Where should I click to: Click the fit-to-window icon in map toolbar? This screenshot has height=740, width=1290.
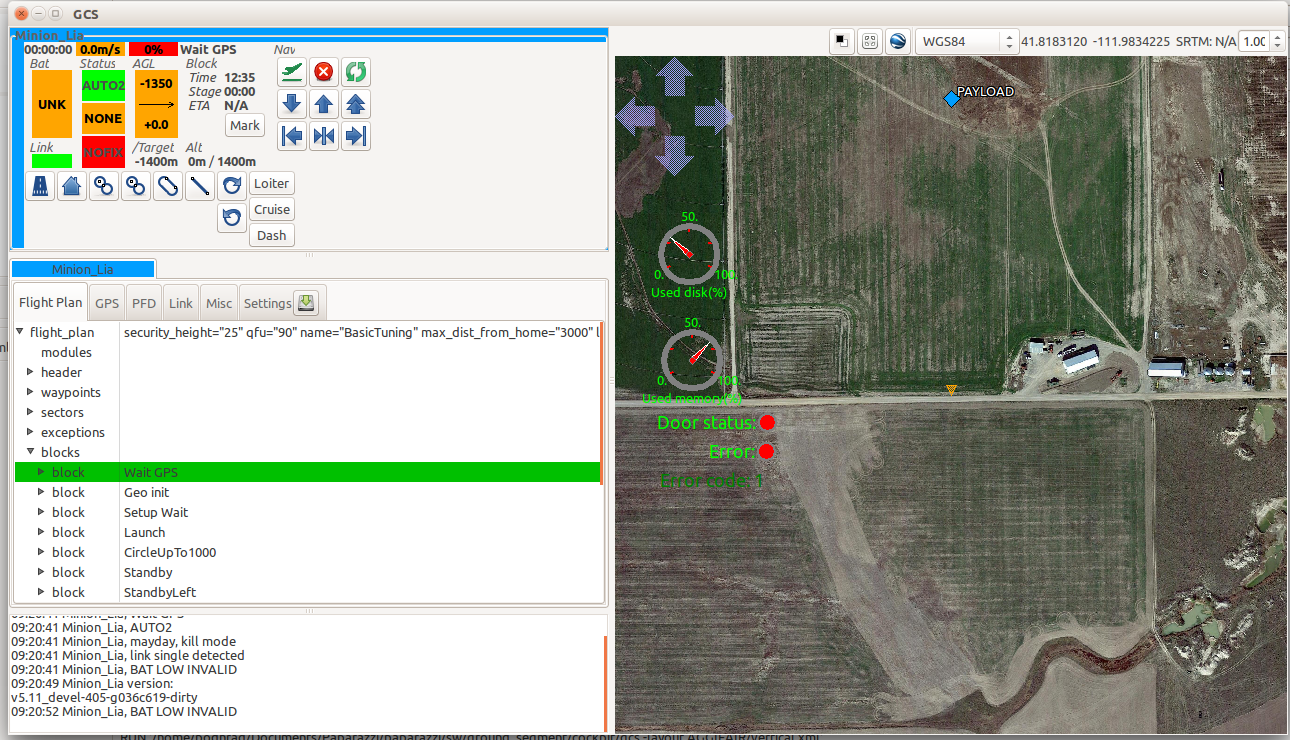870,41
